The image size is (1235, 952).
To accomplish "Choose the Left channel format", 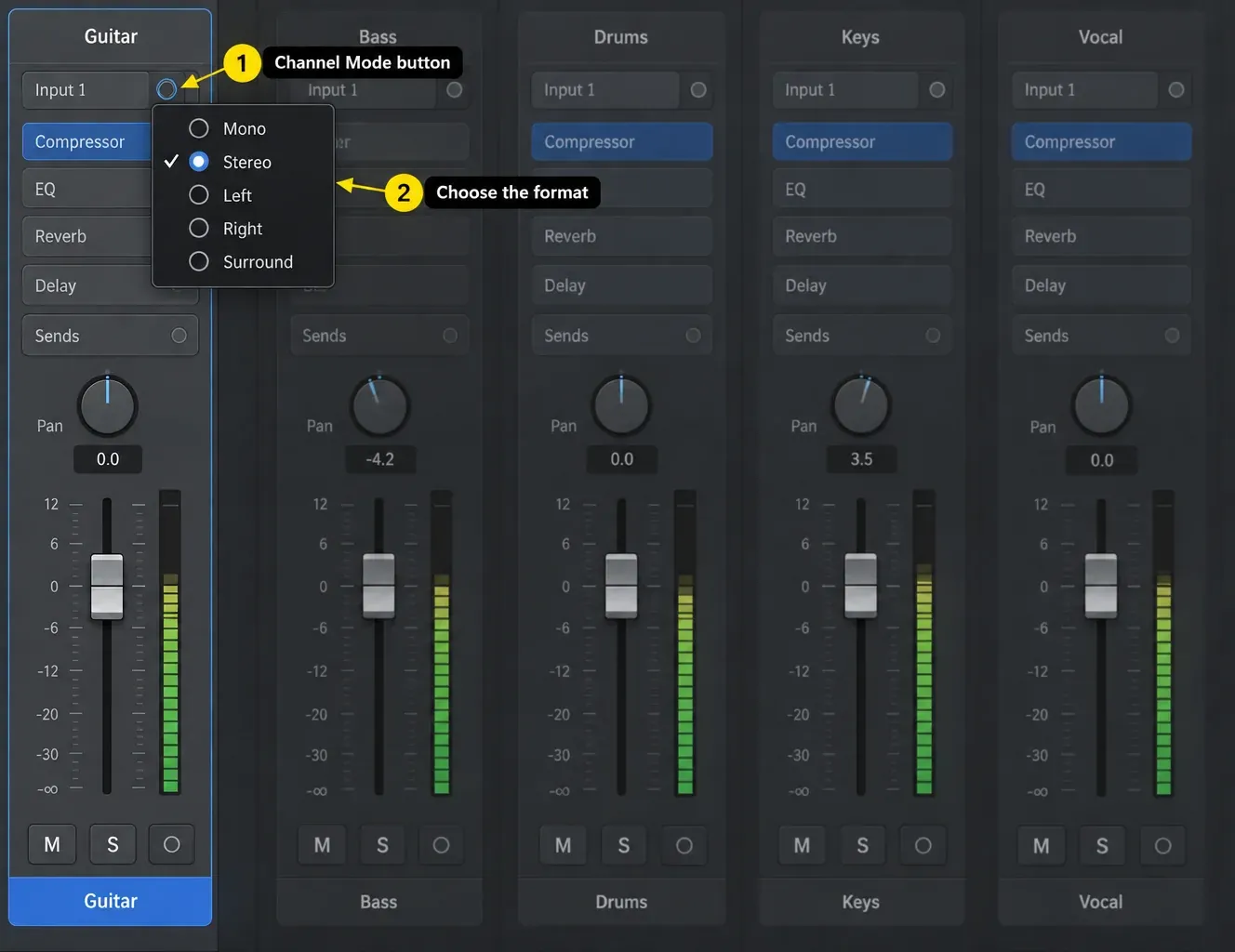I will pyautogui.click(x=243, y=195).
